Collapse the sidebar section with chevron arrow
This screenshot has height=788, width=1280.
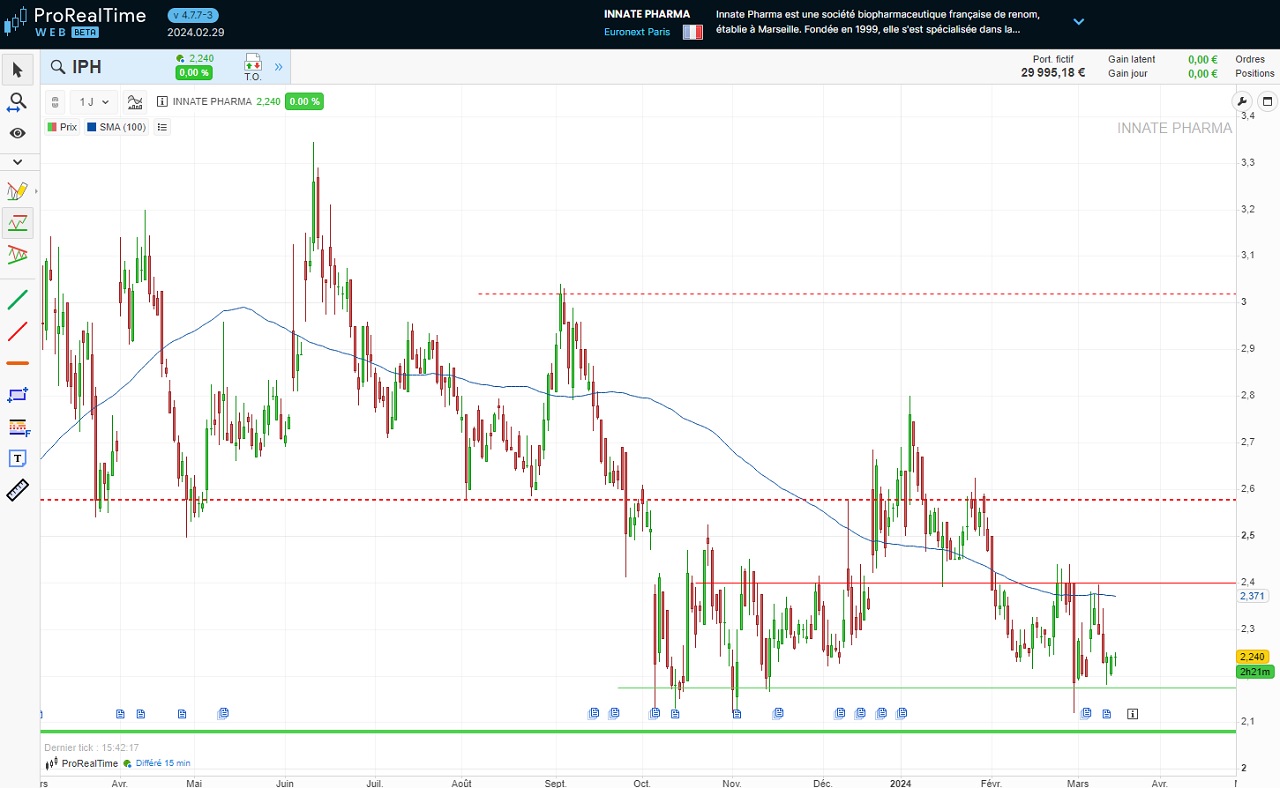pos(17,161)
